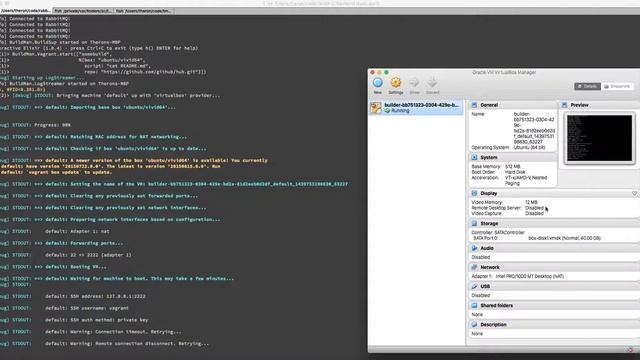Switch to the Snapshots view button

[x=617, y=86]
